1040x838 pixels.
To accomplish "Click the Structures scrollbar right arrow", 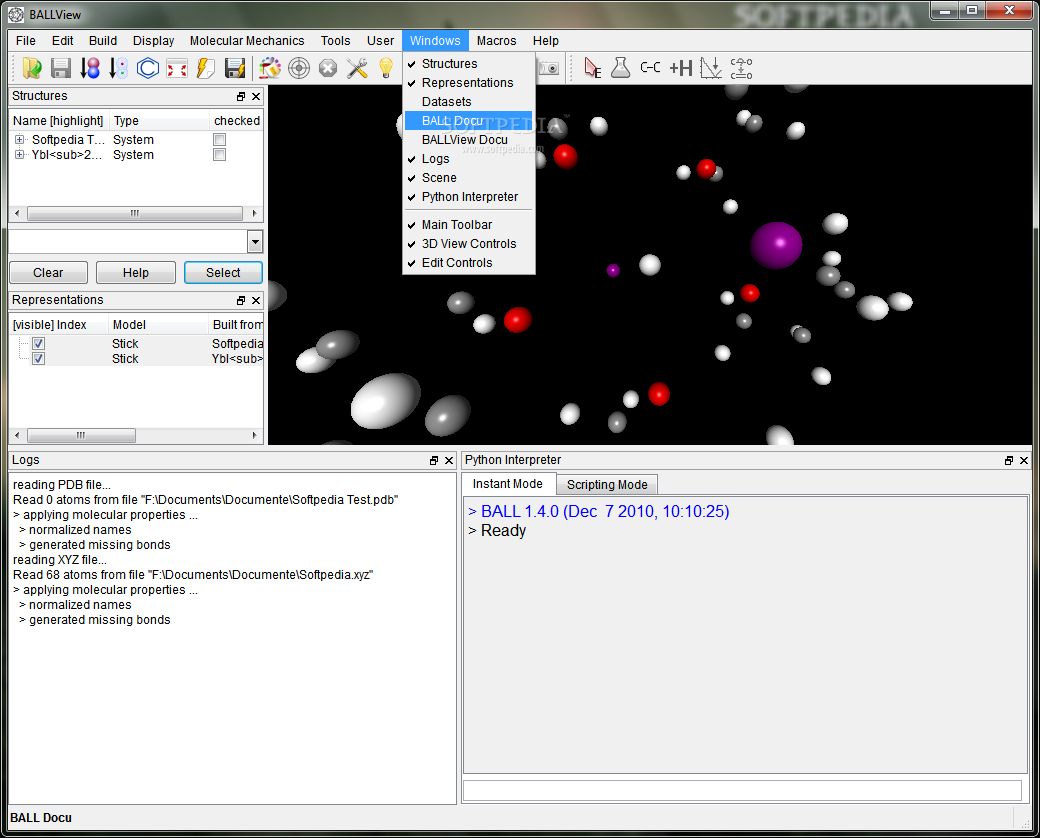I will [254, 214].
